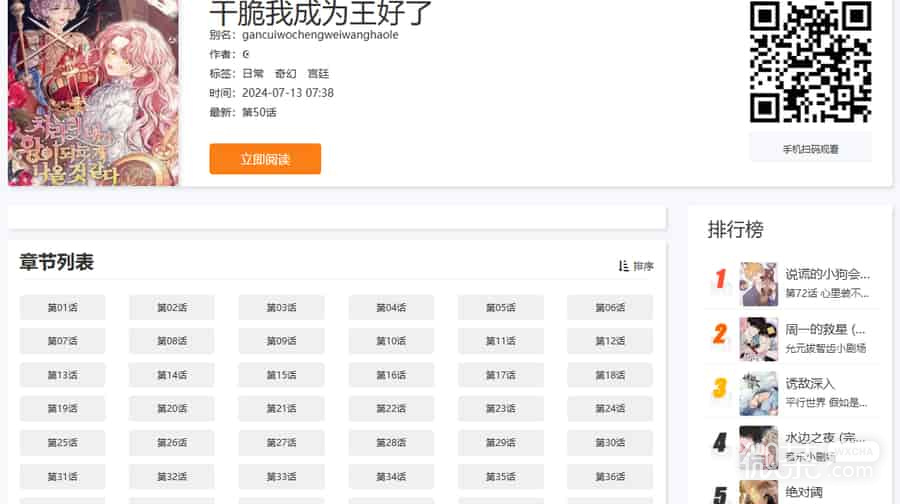The height and width of the screenshot is (504, 900).
Task: Click chapter 第27话
Action: coord(281,443)
